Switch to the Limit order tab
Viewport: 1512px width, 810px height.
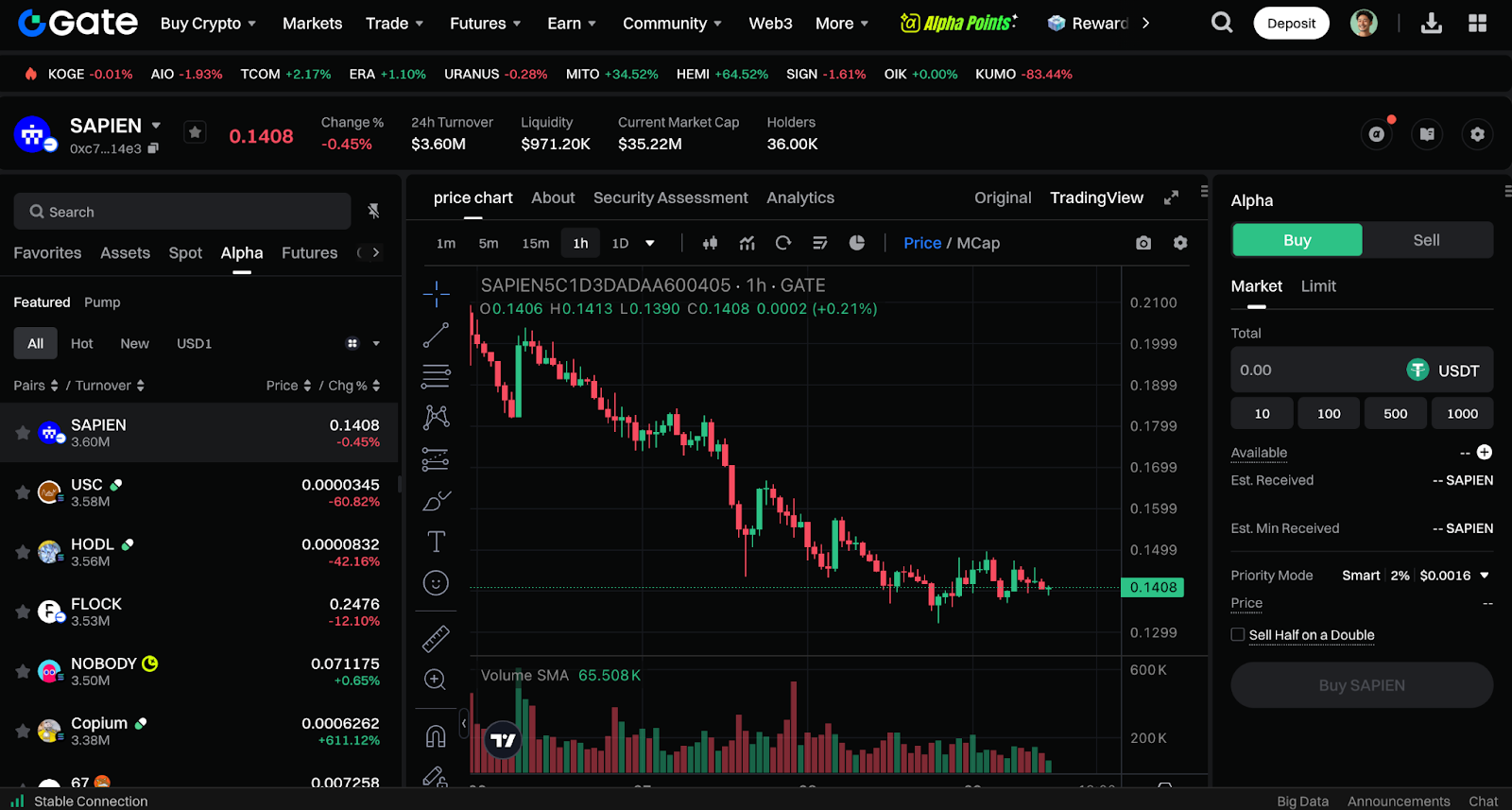point(1318,285)
